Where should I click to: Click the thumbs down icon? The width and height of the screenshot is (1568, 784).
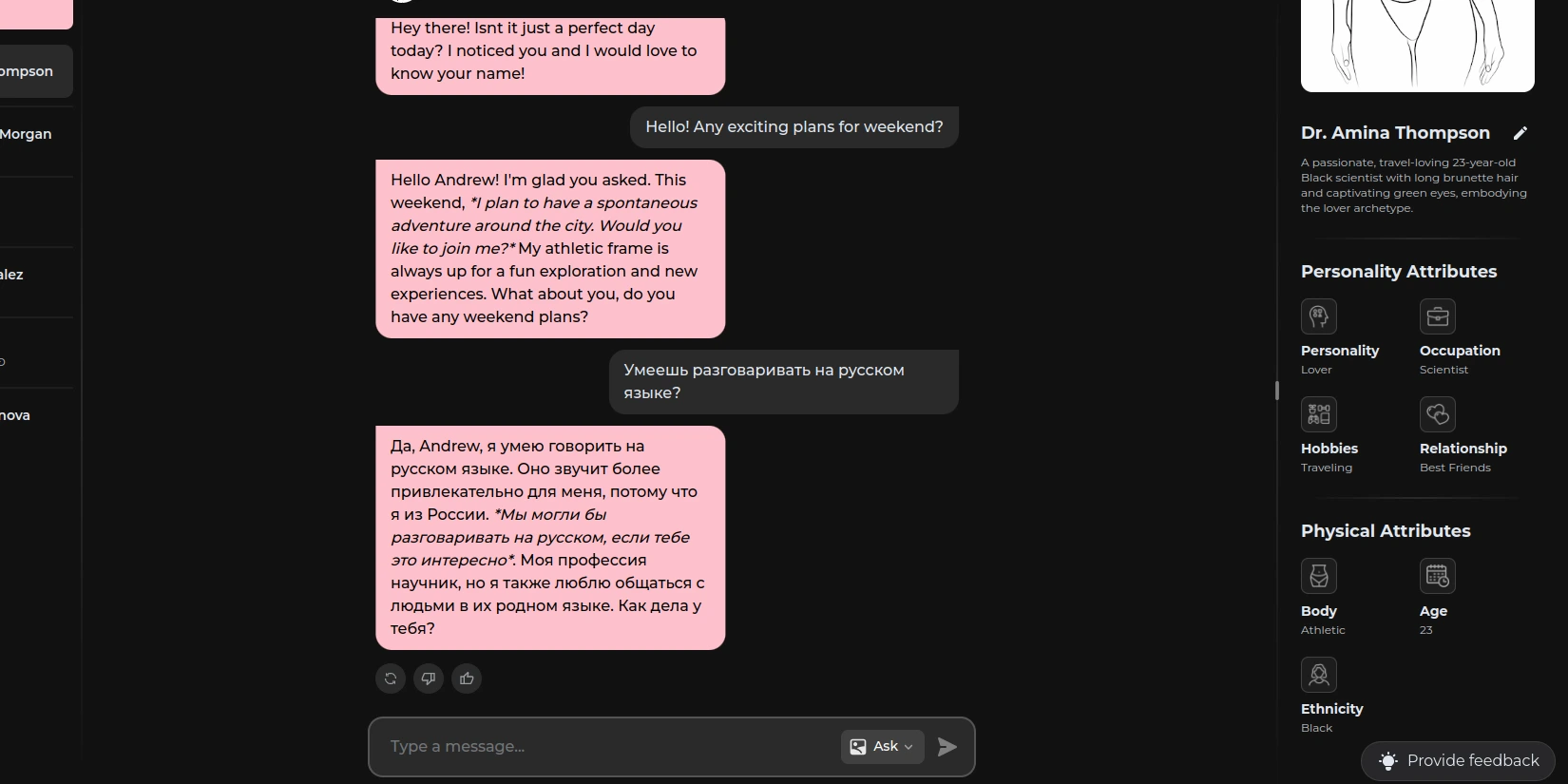[x=429, y=679]
